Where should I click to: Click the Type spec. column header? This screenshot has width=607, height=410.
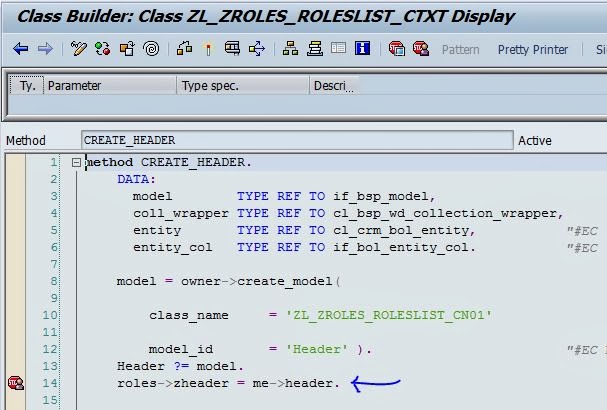(x=243, y=86)
